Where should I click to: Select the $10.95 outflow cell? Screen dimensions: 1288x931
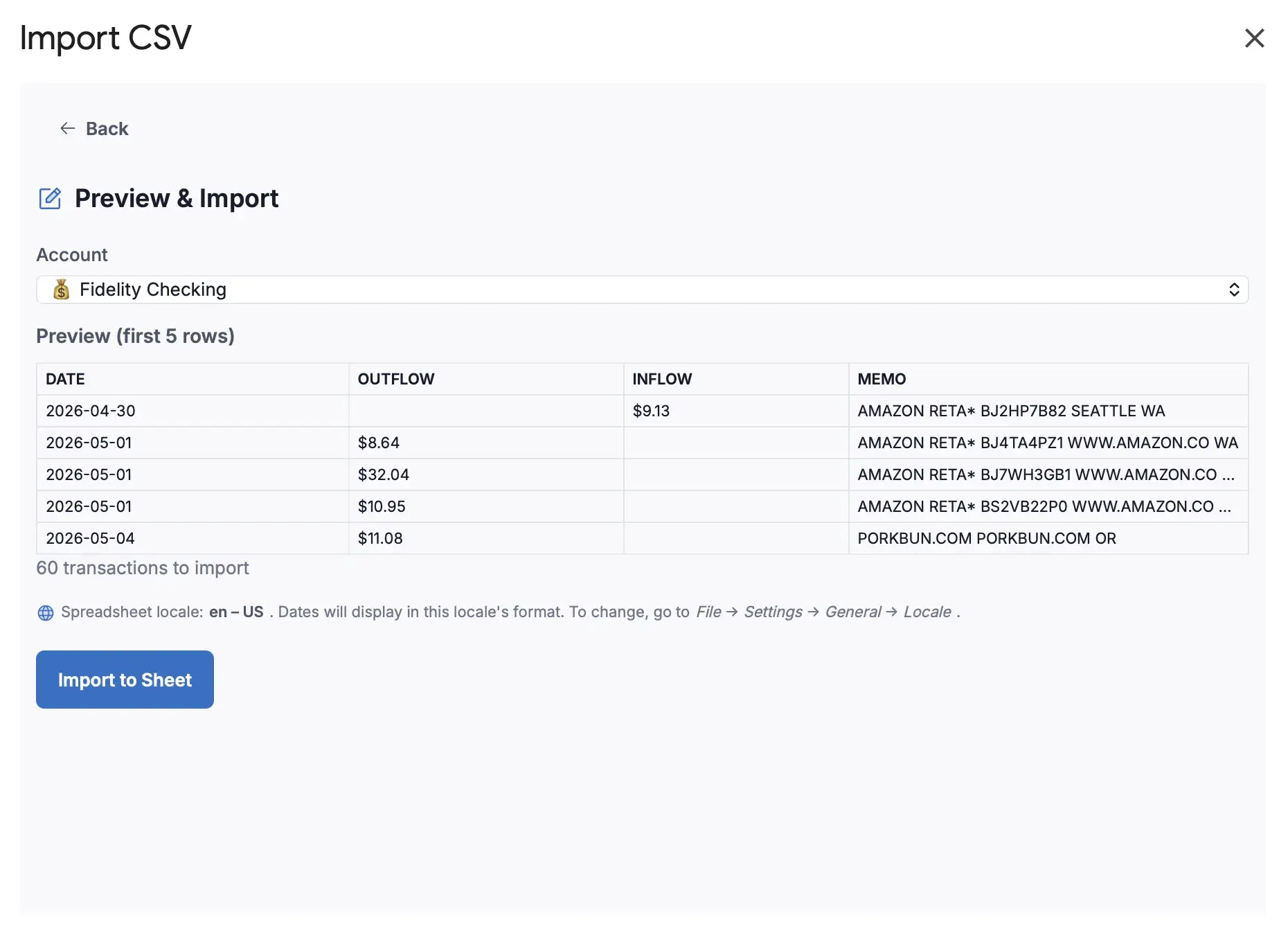click(x=485, y=506)
